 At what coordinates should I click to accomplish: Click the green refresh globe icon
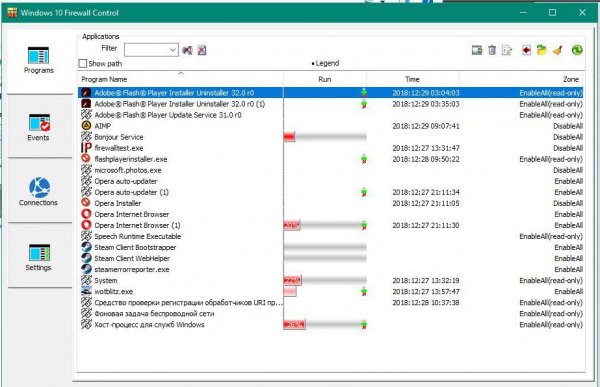pyautogui.click(x=577, y=50)
